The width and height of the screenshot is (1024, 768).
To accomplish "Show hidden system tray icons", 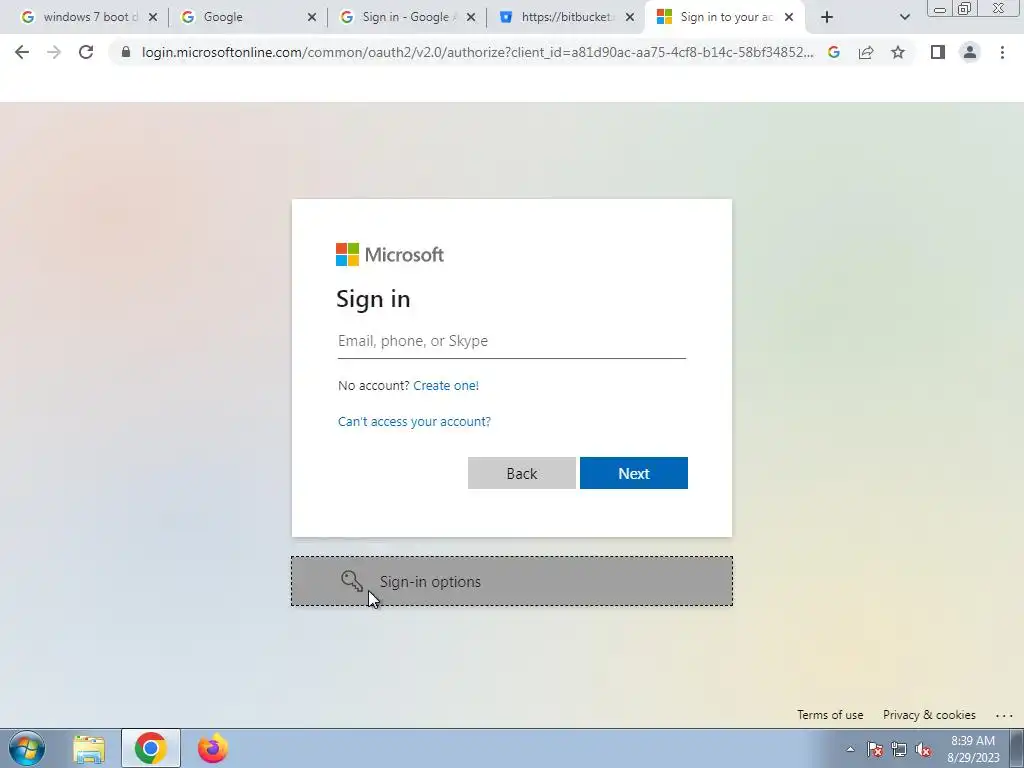I will coord(850,749).
